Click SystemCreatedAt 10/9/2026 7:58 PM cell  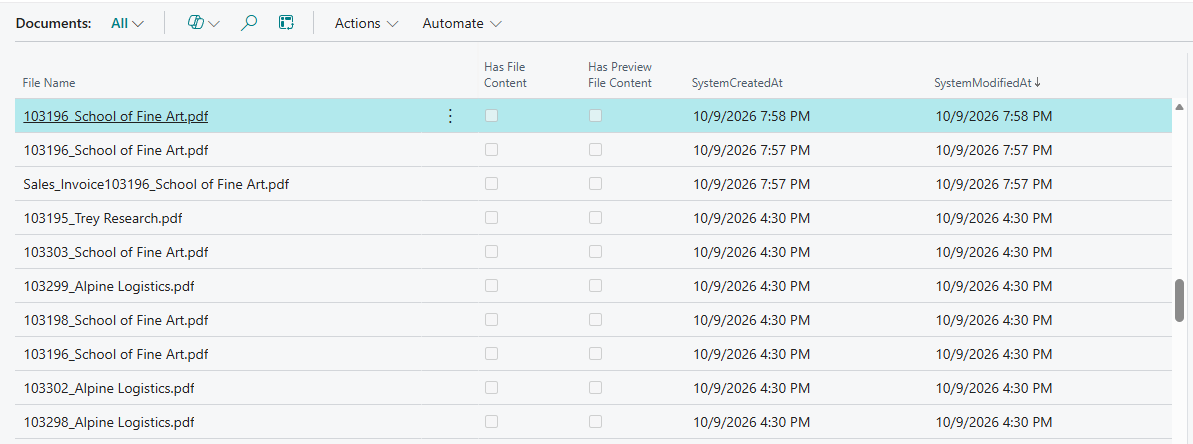[752, 116]
